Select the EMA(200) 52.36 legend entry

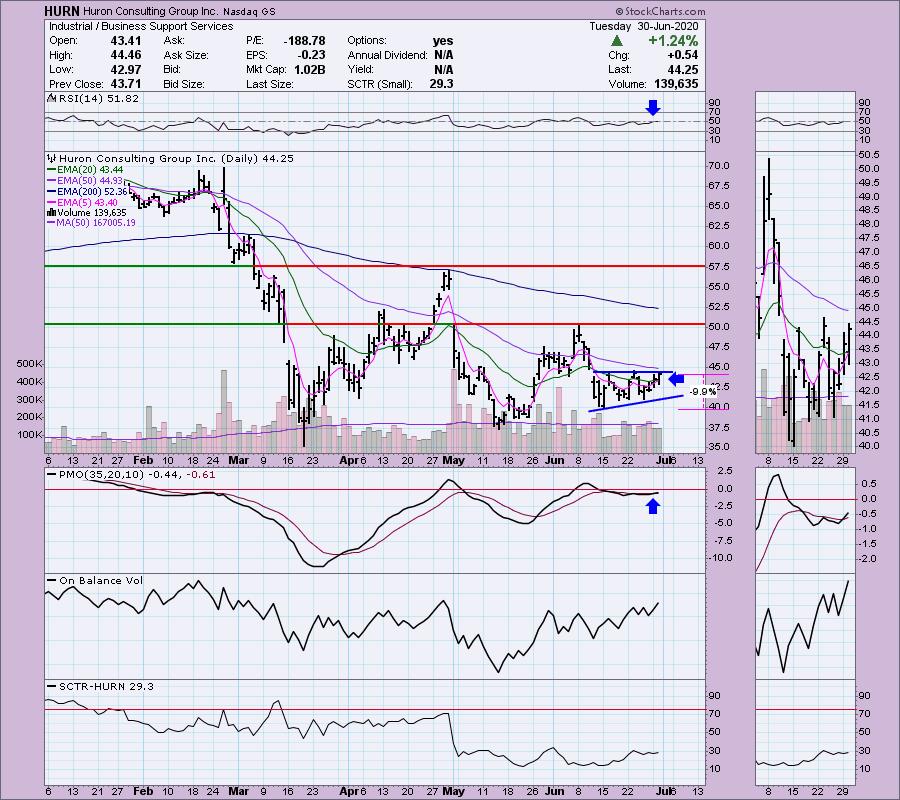(x=88, y=192)
